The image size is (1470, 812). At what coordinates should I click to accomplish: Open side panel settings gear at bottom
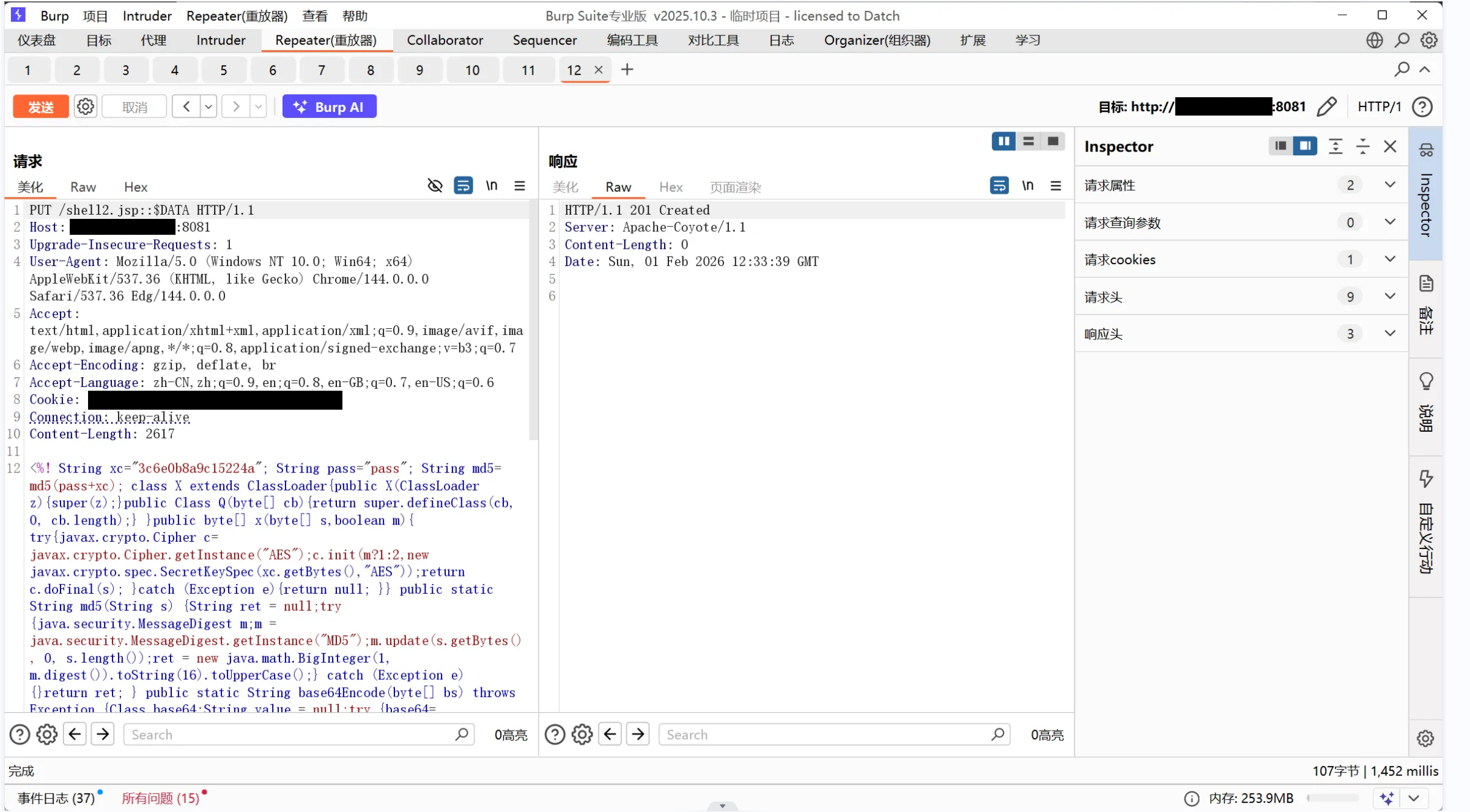1425,738
